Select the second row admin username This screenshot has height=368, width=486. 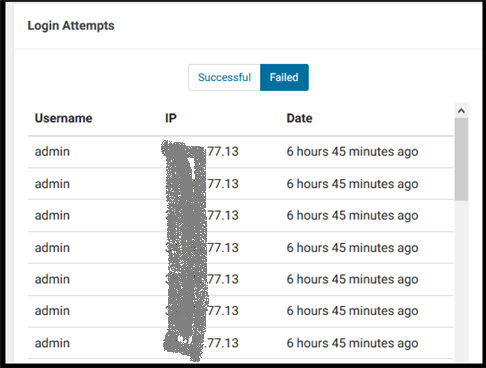pyautogui.click(x=52, y=184)
